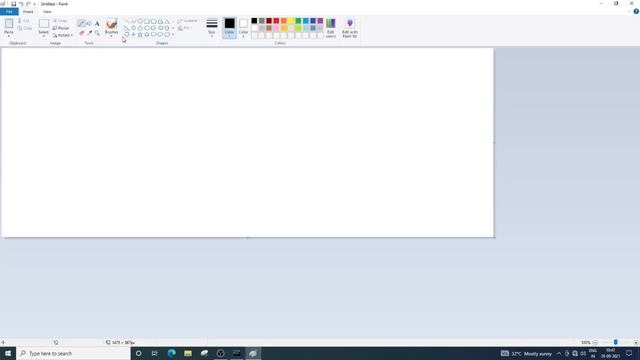
Task: Click the Brushes tool icon
Action: (111, 23)
